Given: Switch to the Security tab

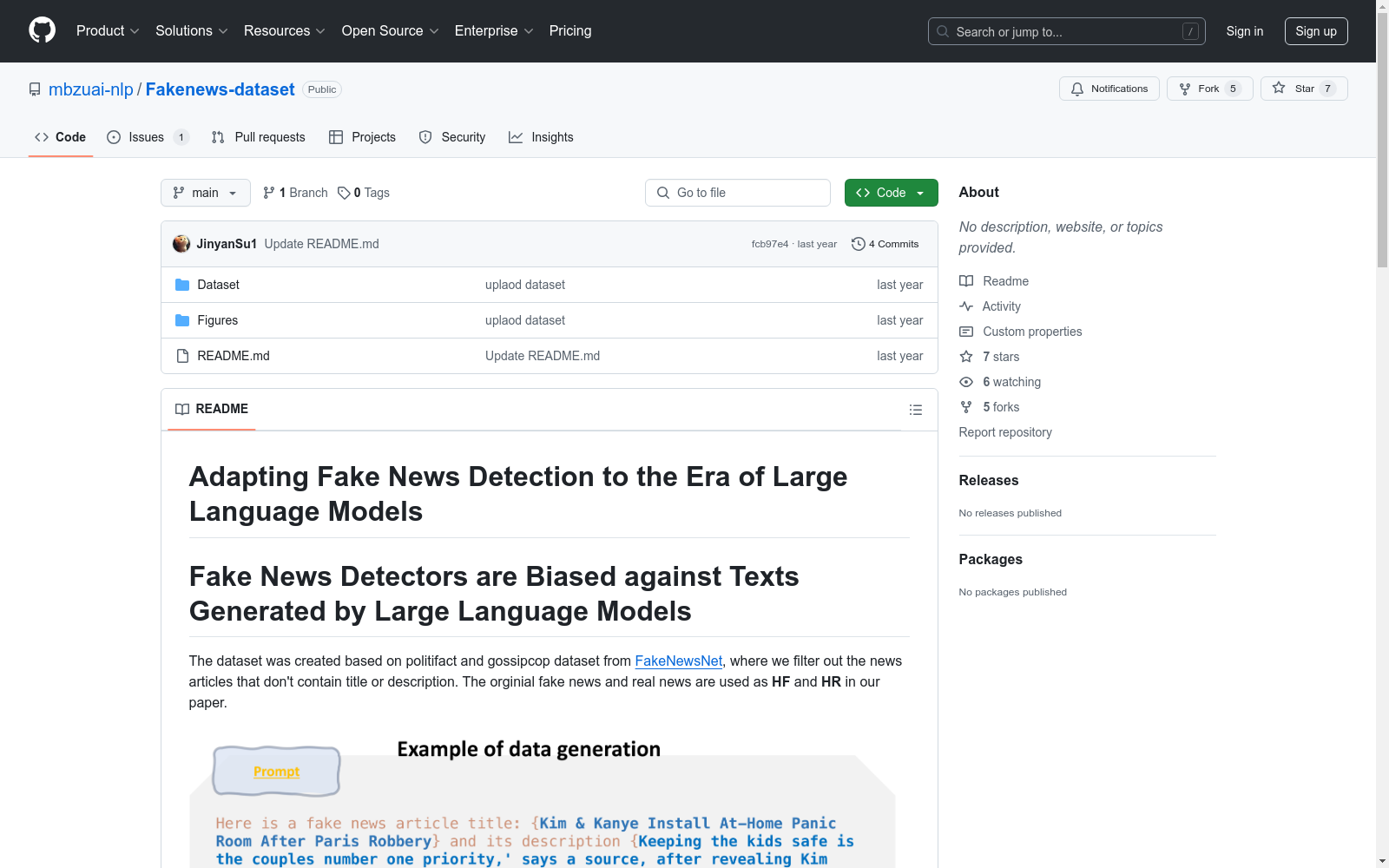Looking at the screenshot, I should point(451,137).
